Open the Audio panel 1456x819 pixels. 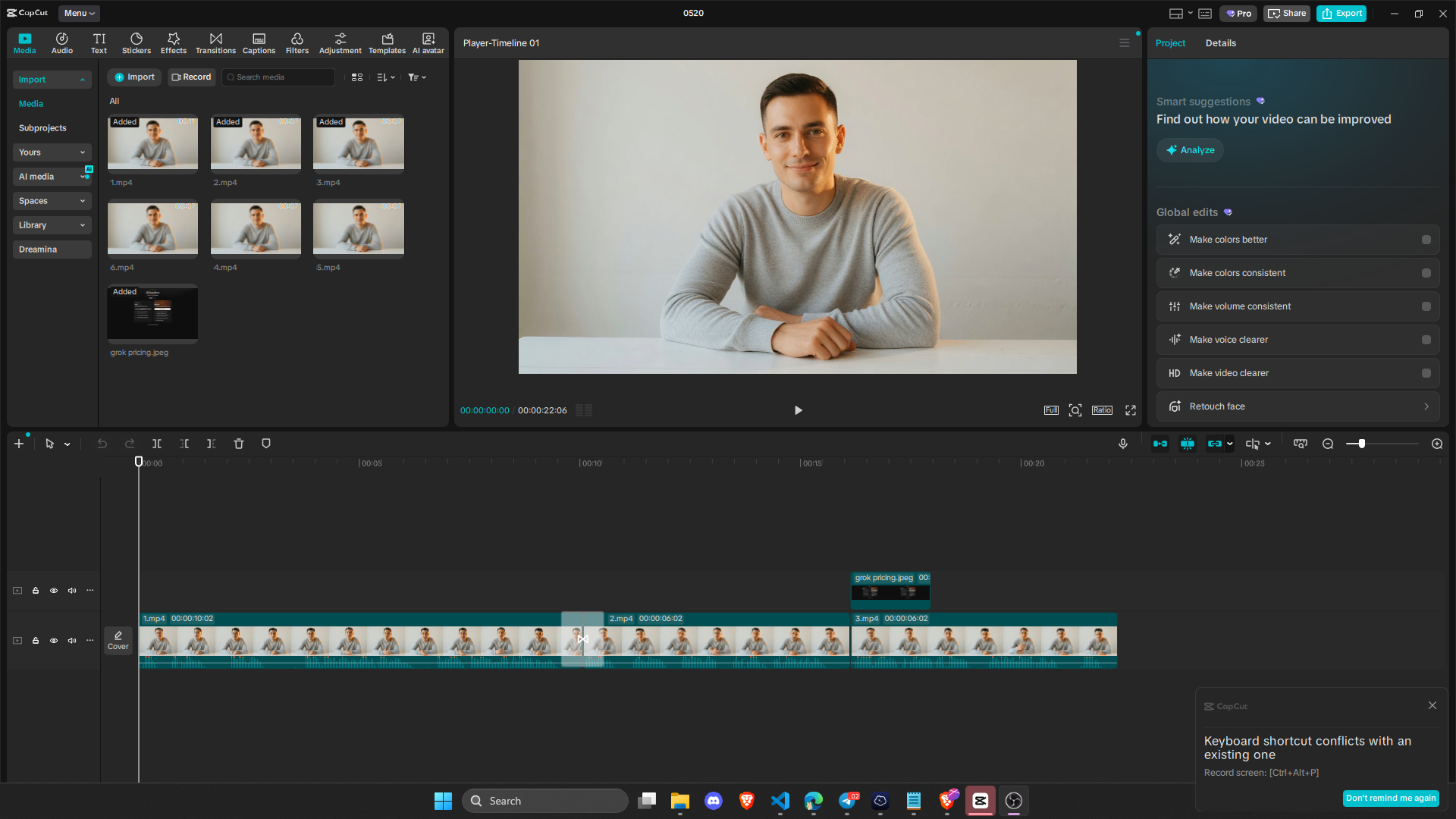click(62, 43)
